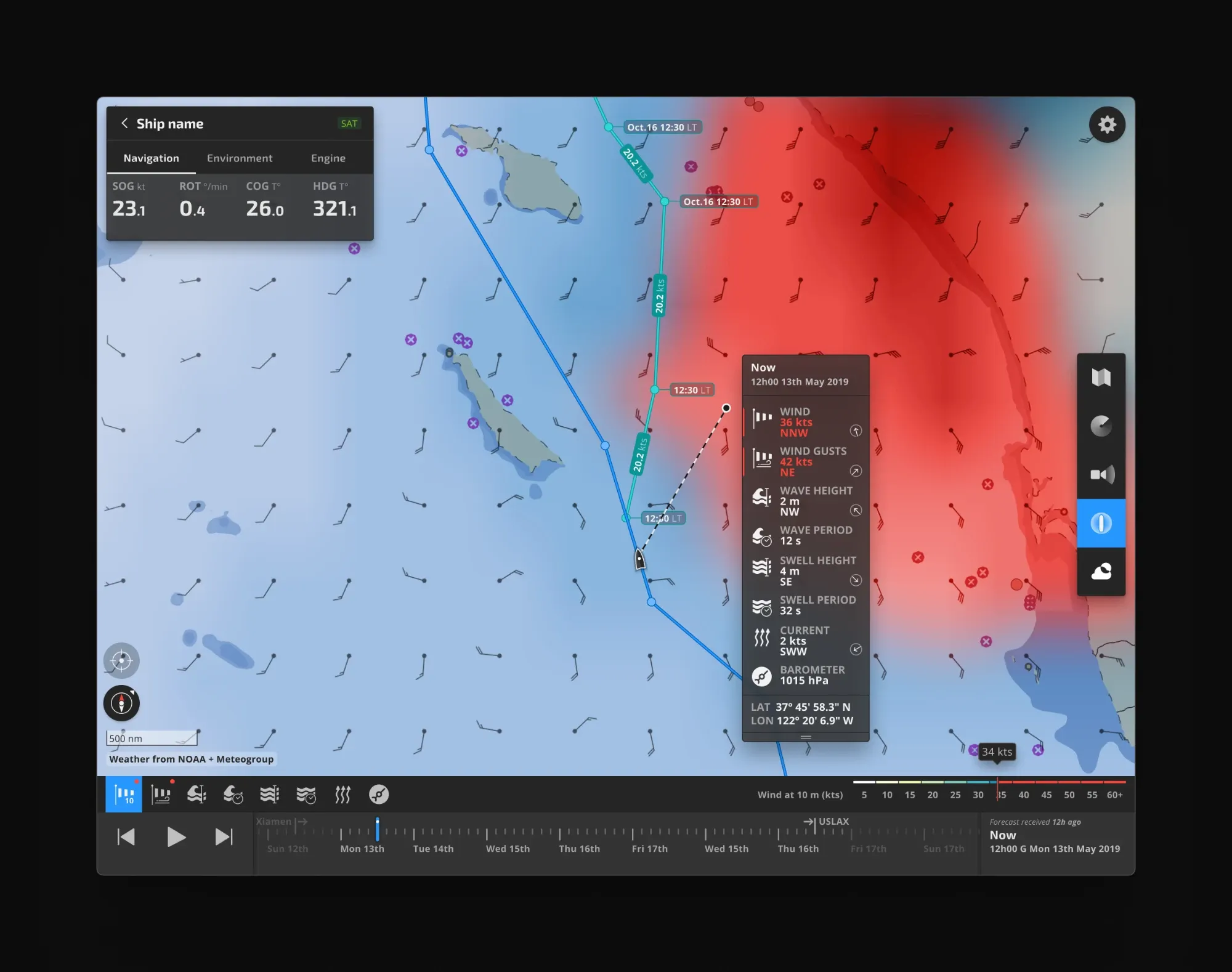Click the ship icon on map
This screenshot has width=1232, height=972.
click(x=640, y=559)
